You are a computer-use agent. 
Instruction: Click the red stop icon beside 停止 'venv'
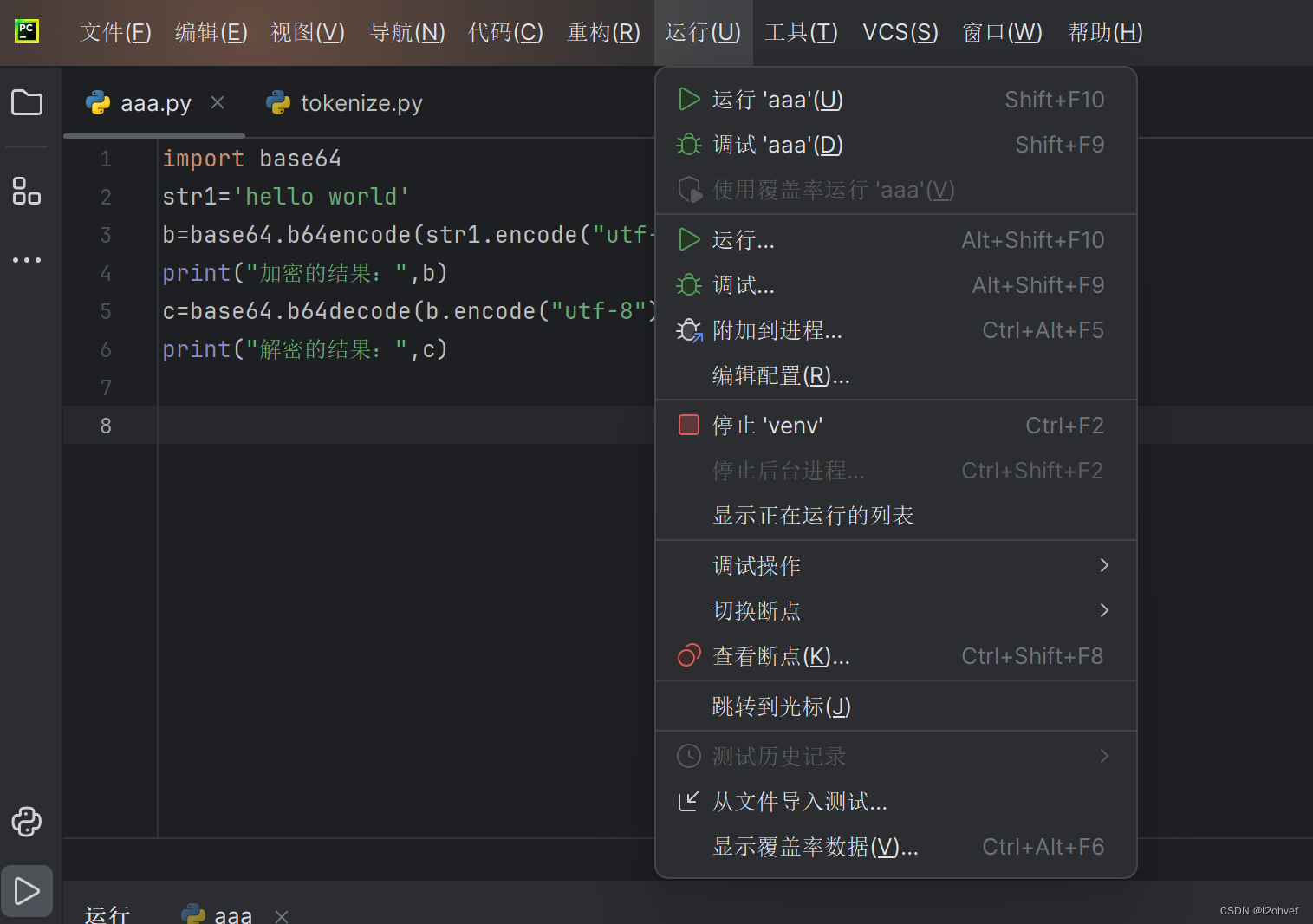coord(688,425)
